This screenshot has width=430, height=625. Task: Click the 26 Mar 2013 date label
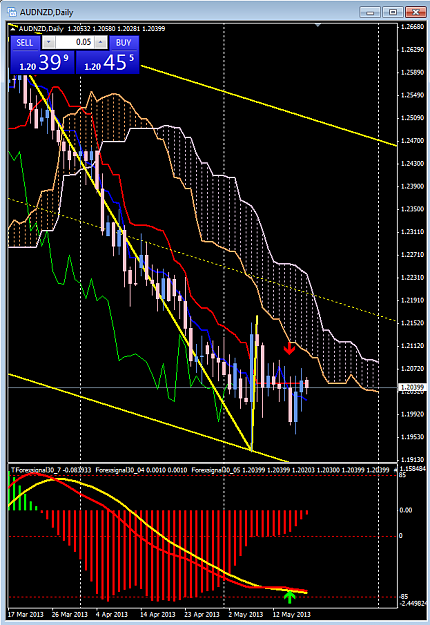70,614
